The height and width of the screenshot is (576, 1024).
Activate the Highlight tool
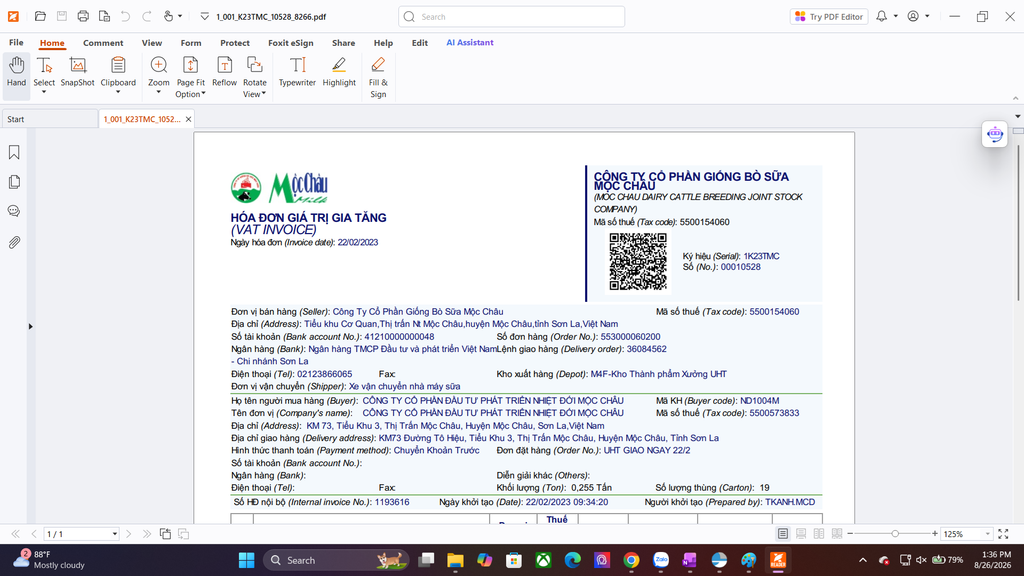coord(339,72)
